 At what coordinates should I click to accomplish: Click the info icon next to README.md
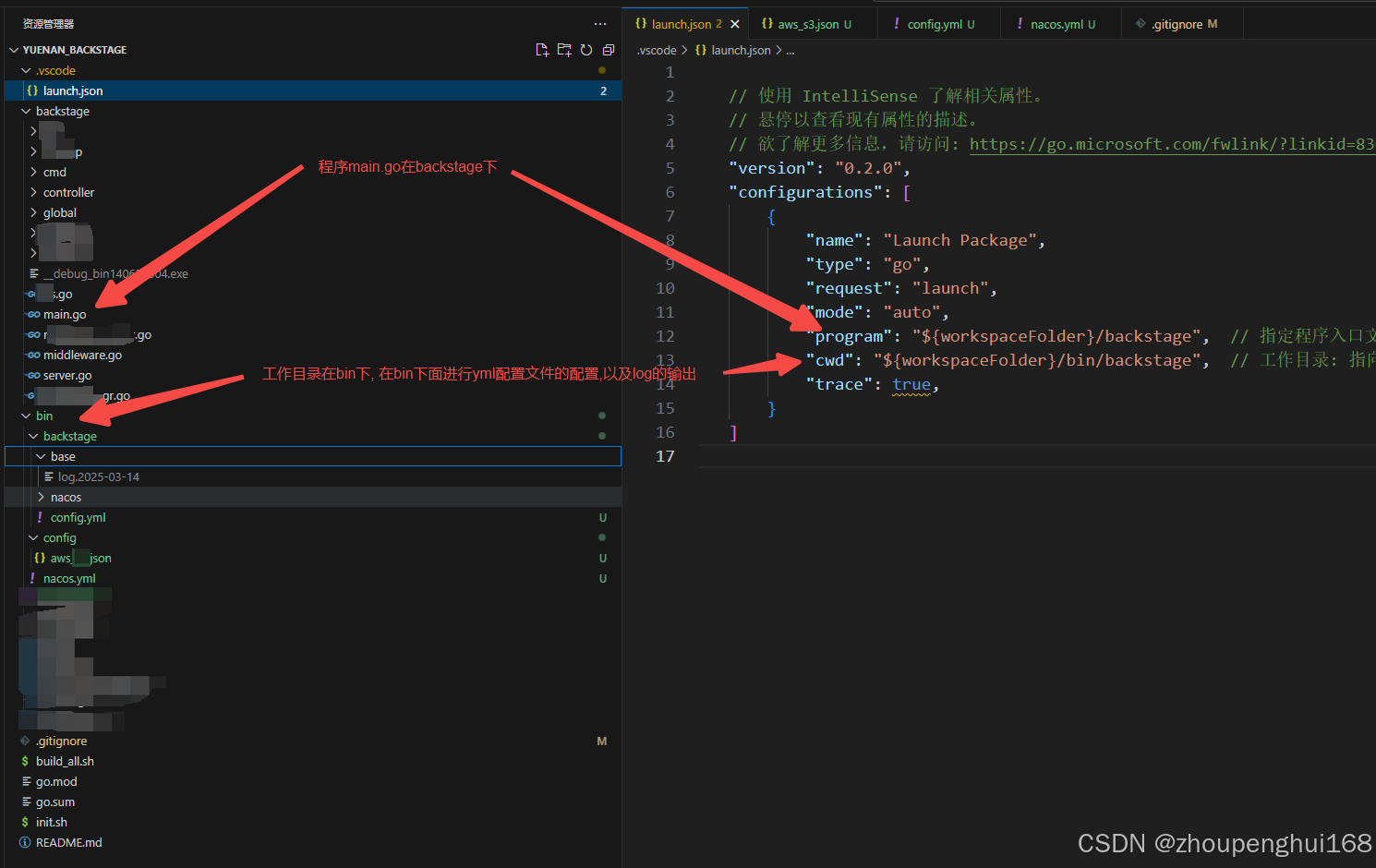25,842
